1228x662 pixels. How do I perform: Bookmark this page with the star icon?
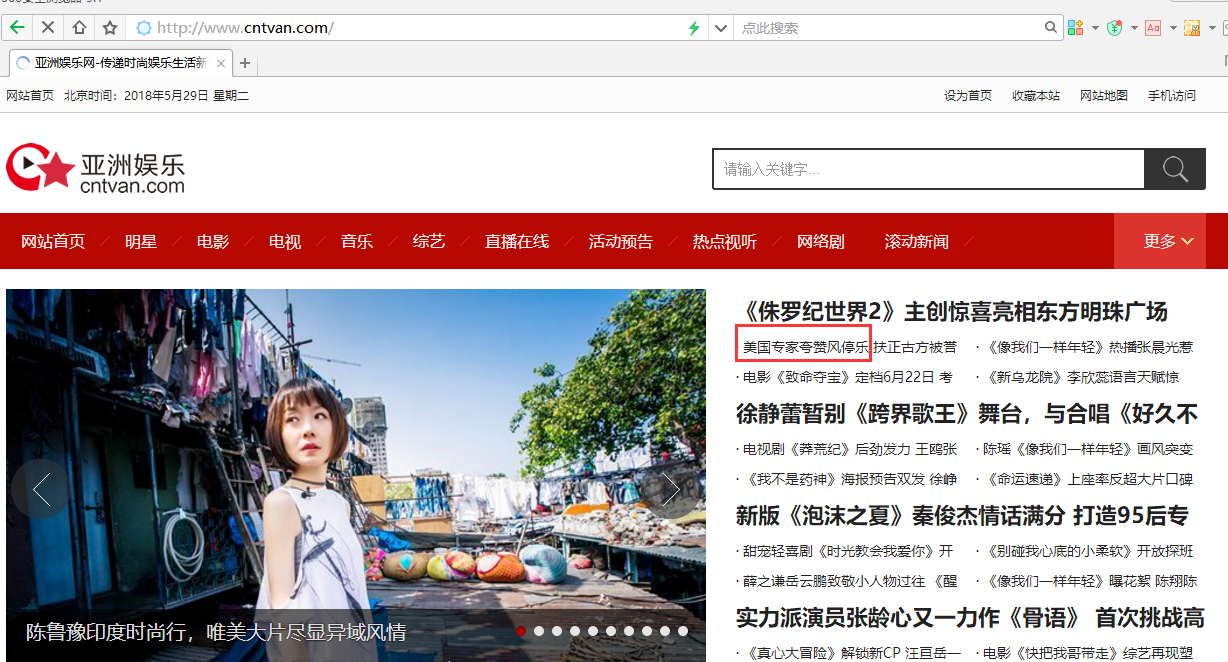tap(110, 28)
